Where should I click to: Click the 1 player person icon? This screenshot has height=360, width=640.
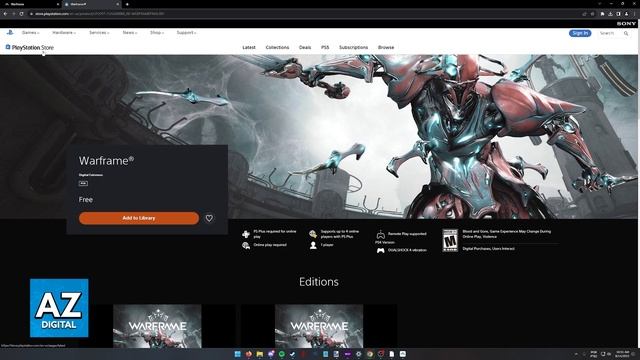tap(313, 245)
